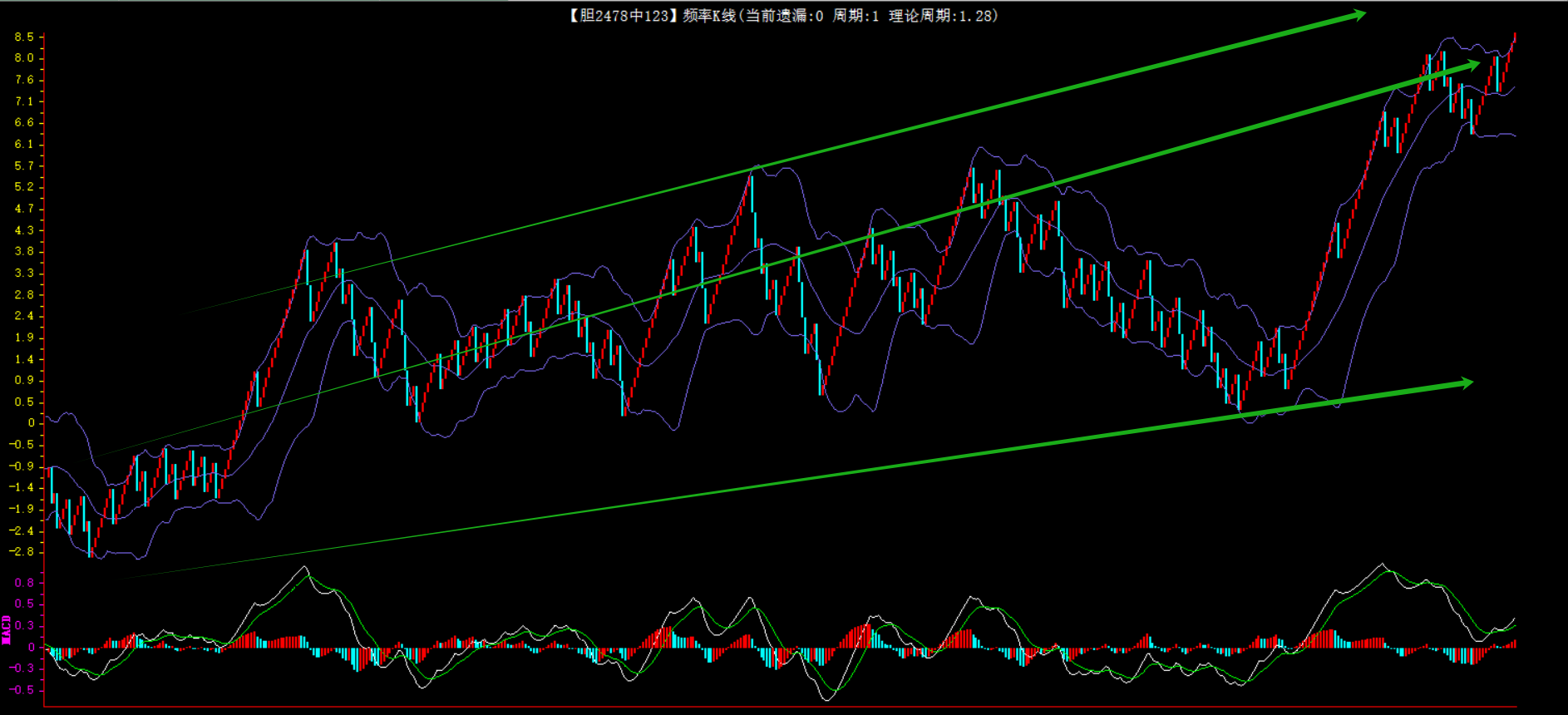Click the chart title text 胆2478中123

tap(624, 16)
